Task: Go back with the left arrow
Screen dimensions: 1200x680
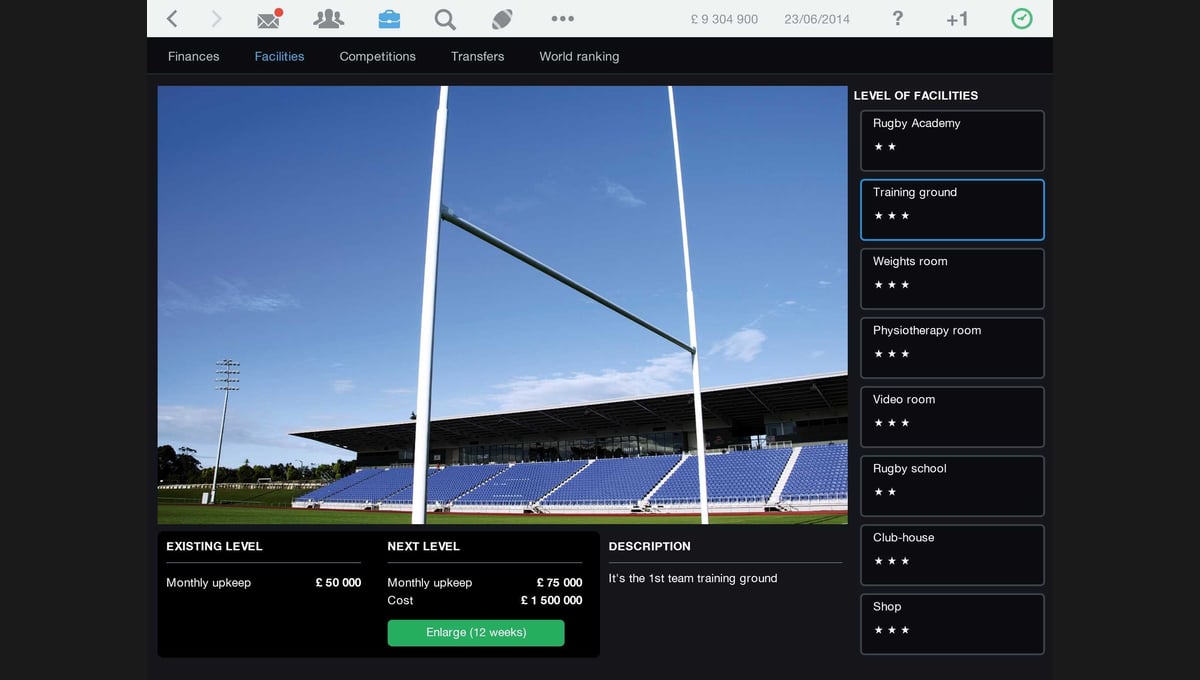Action: tap(172, 19)
